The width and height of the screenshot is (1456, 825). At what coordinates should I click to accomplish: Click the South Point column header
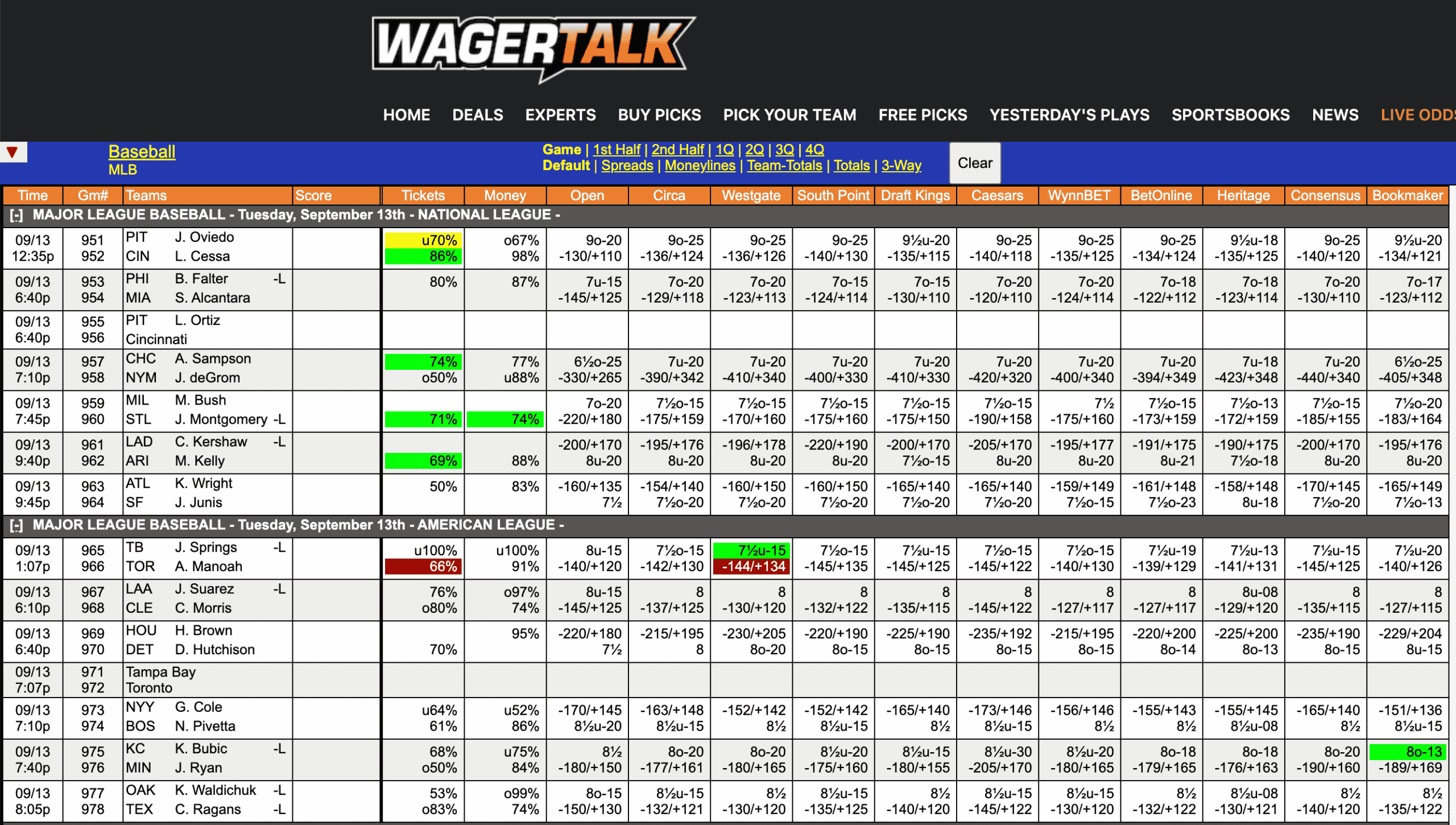833,196
